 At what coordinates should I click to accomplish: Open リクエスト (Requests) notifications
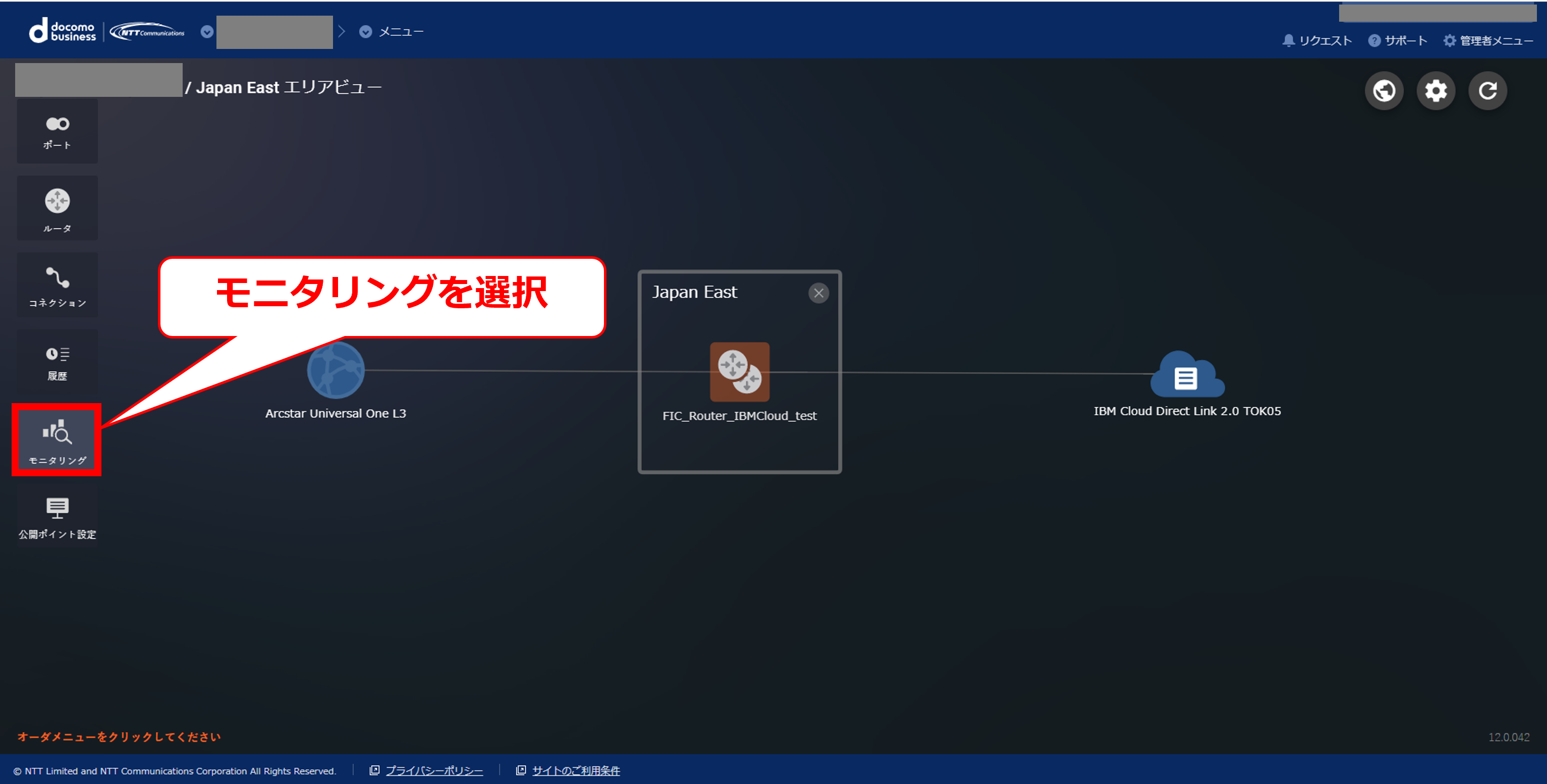[1317, 40]
